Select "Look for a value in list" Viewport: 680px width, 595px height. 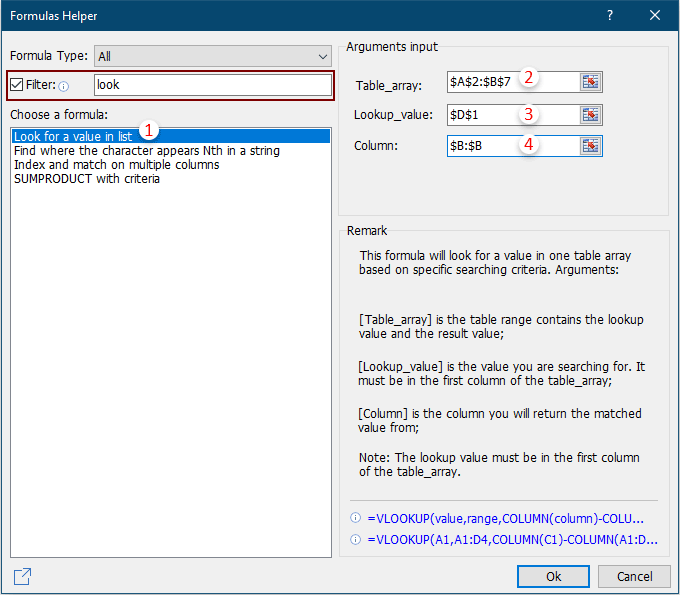point(73,136)
